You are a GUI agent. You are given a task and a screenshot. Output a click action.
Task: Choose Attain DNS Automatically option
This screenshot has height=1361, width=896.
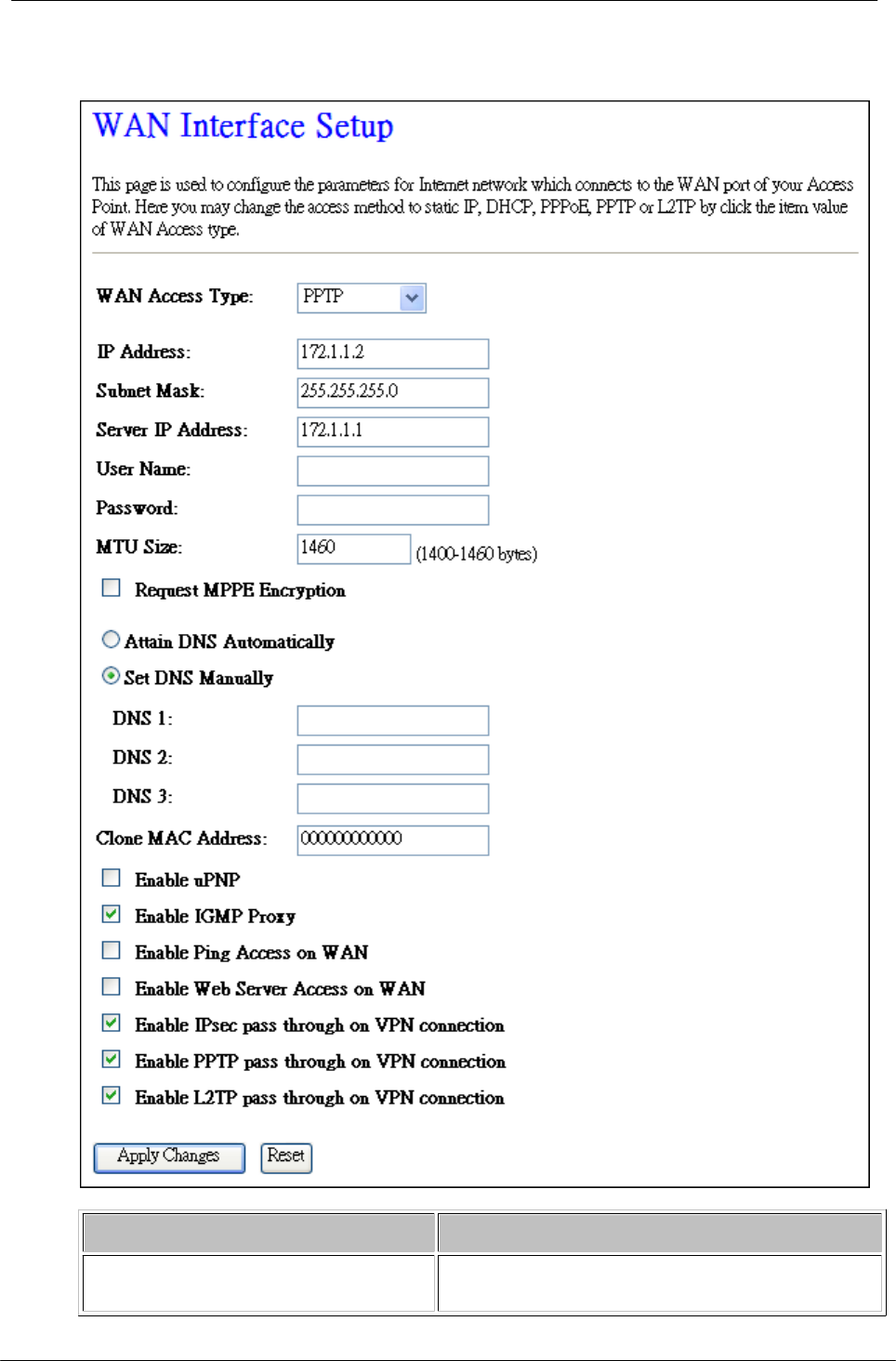tap(111, 640)
